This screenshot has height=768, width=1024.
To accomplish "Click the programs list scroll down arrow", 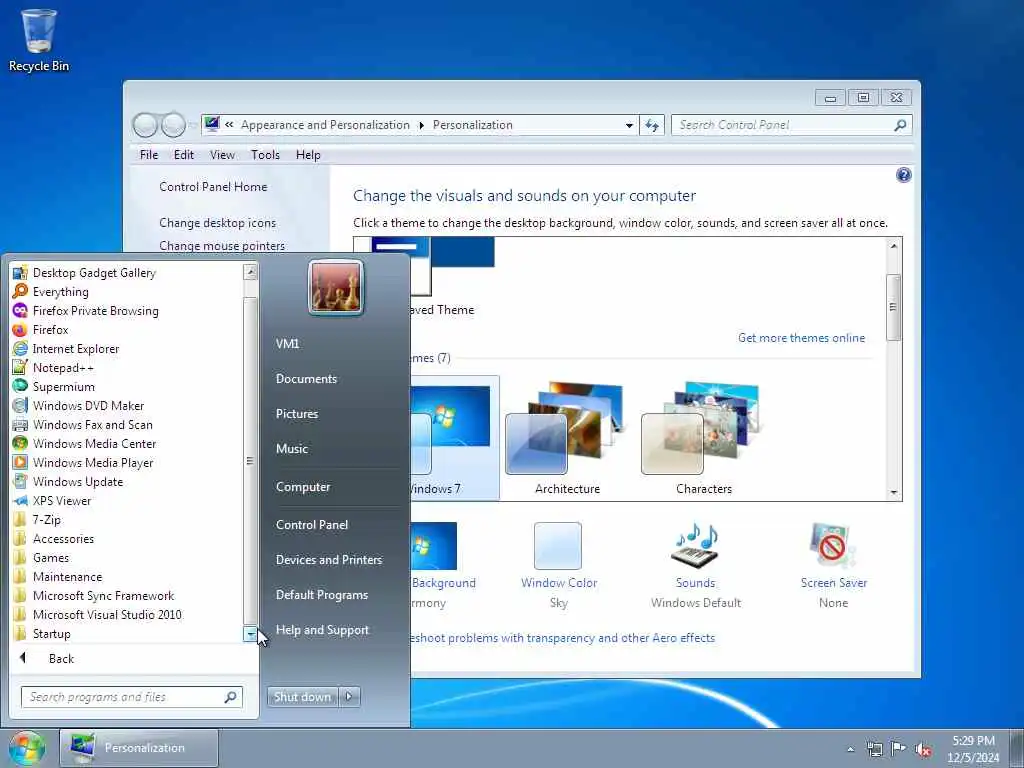I will [x=250, y=633].
